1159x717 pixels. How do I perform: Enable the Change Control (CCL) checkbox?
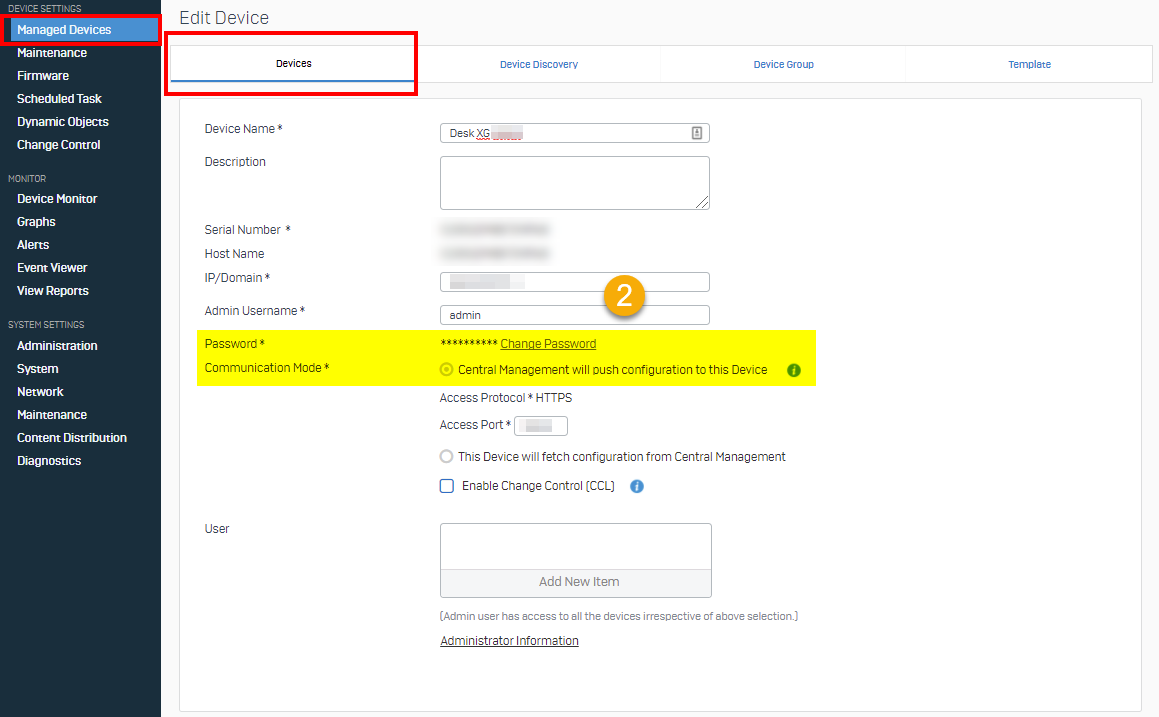tap(446, 486)
